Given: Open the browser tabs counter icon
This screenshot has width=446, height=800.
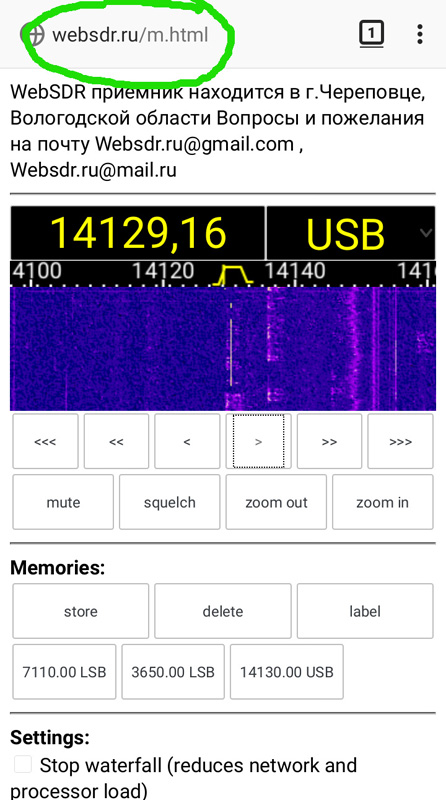Looking at the screenshot, I should (x=371, y=35).
